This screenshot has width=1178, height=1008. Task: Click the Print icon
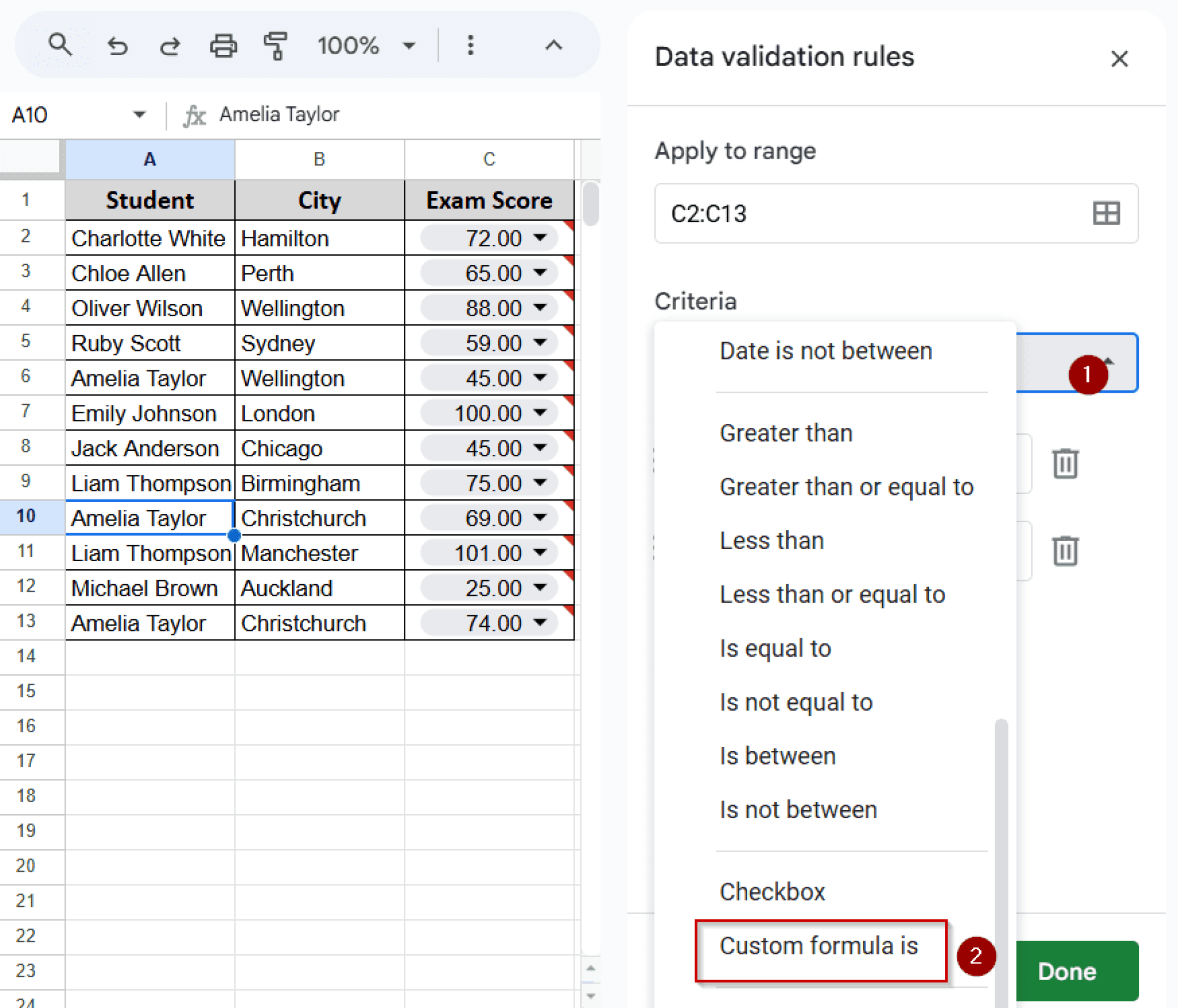pyautogui.click(x=223, y=45)
